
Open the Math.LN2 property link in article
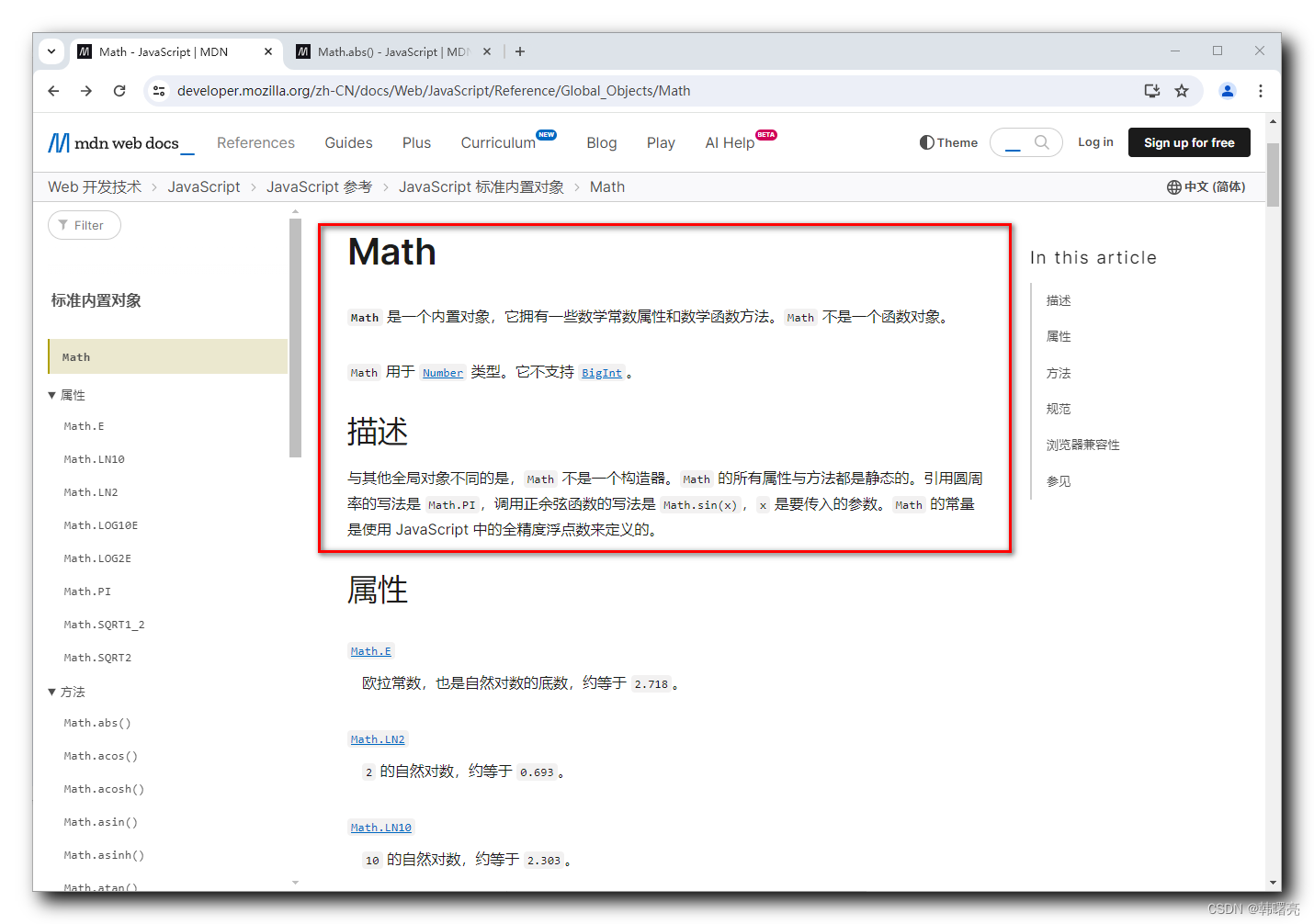click(x=378, y=739)
